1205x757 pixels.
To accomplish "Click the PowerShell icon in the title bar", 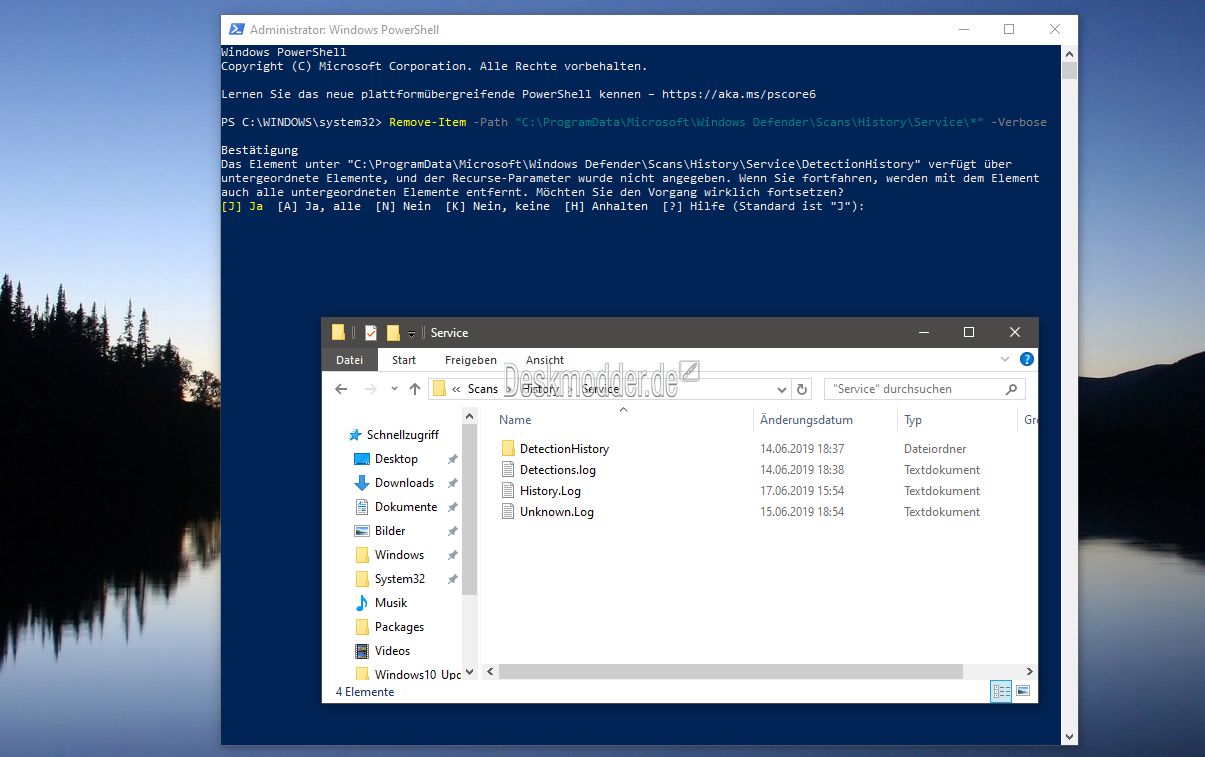I will coord(236,30).
